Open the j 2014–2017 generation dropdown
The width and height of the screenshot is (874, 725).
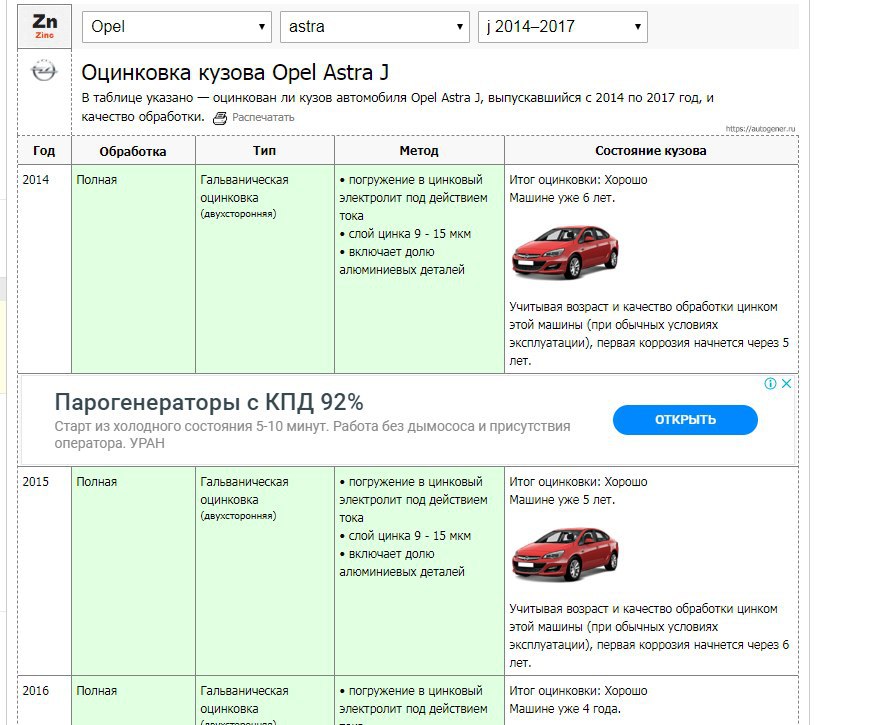click(x=562, y=27)
